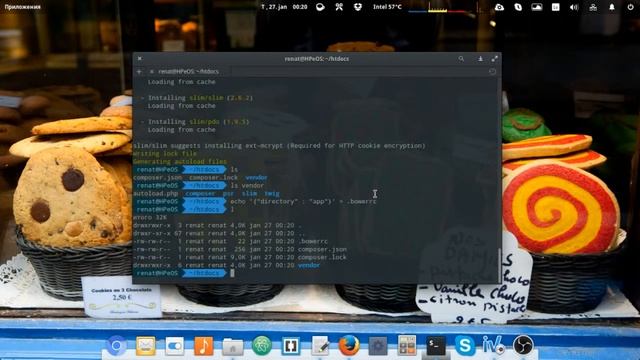Open the network indicator icon
The width and height of the screenshot is (640, 360).
point(593,7)
